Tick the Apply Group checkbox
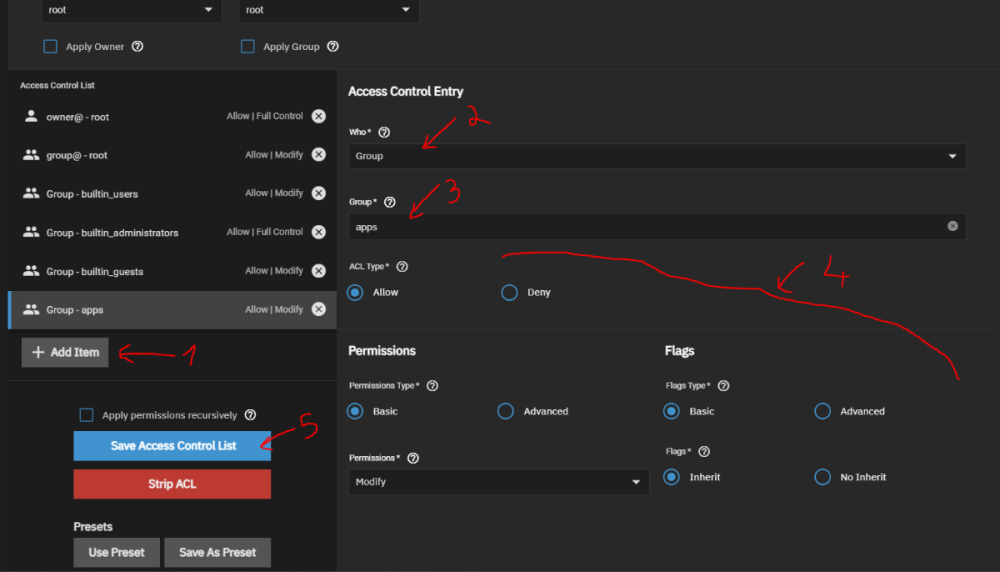Viewport: 1000px width, 572px height. pyautogui.click(x=248, y=46)
